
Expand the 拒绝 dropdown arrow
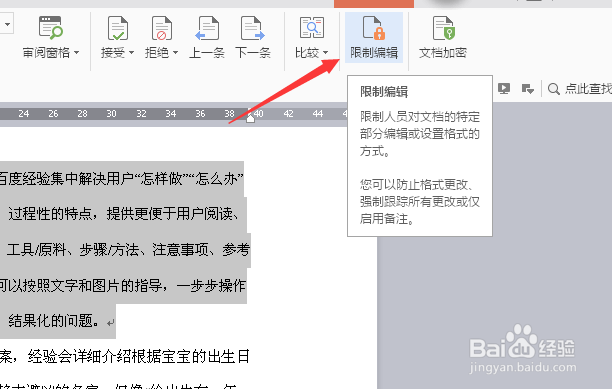pyautogui.click(x=175, y=52)
